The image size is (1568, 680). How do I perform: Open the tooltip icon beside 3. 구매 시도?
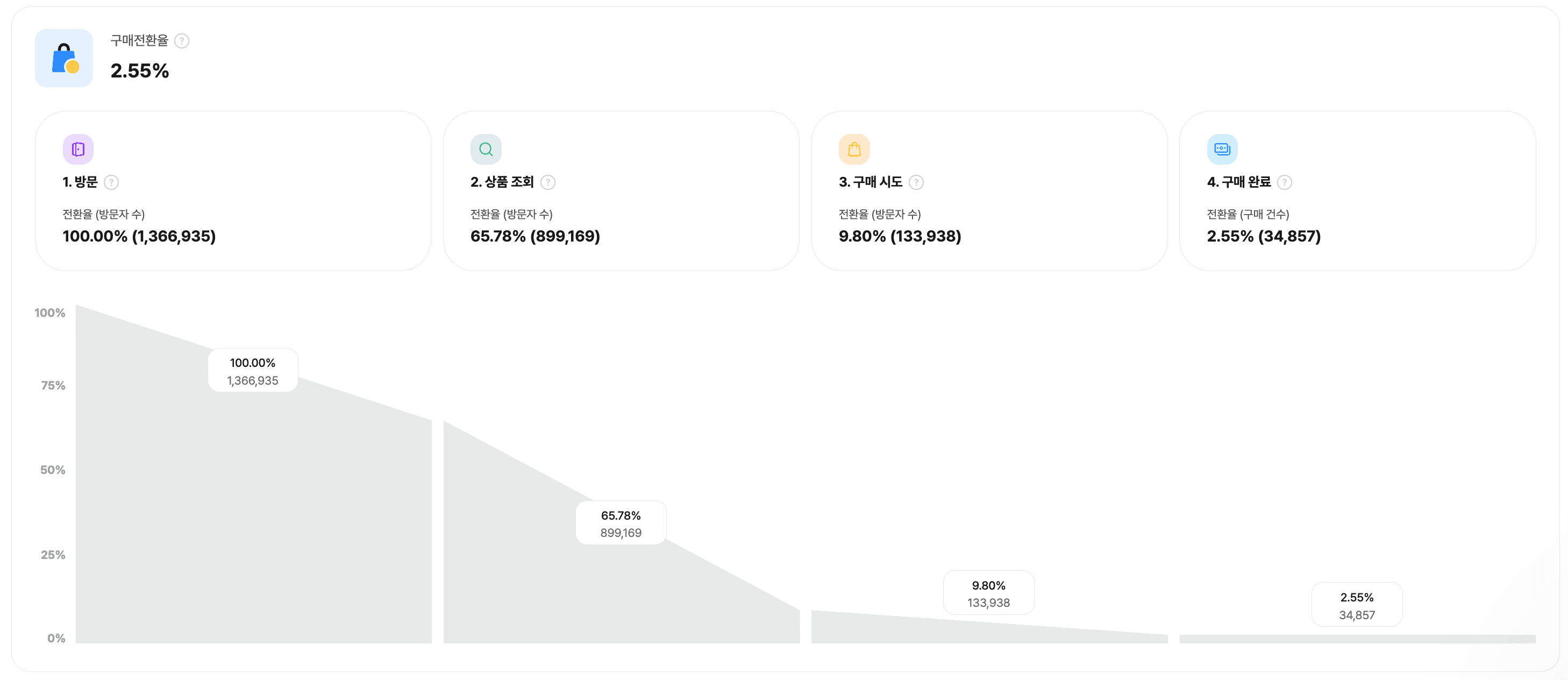(x=916, y=182)
